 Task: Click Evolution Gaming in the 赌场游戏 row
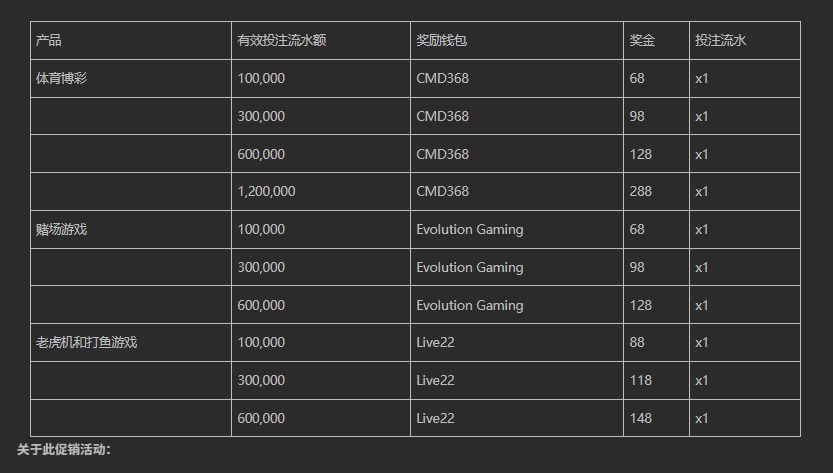(469, 229)
